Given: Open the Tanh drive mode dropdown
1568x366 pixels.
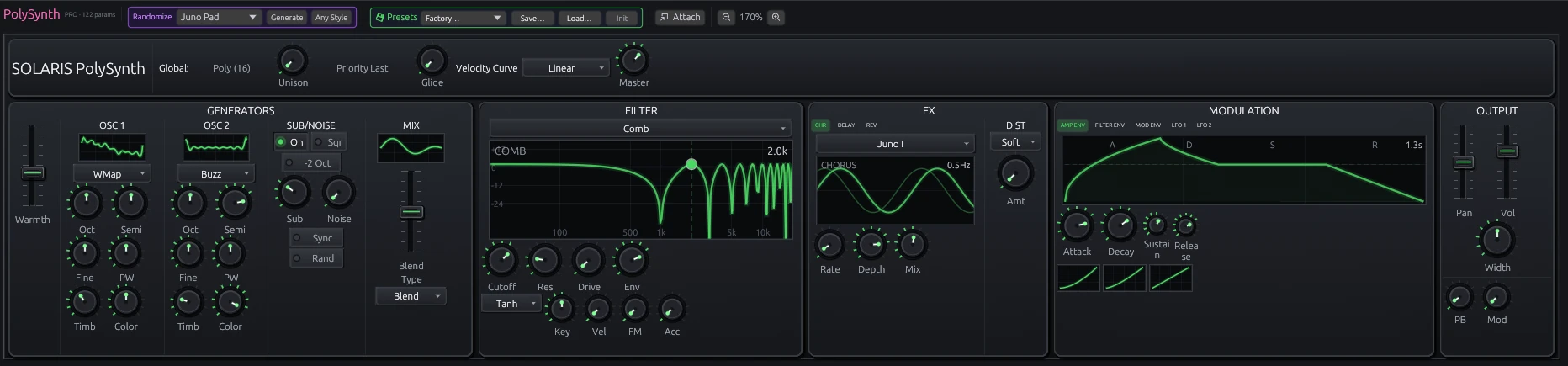Looking at the screenshot, I should pyautogui.click(x=511, y=304).
